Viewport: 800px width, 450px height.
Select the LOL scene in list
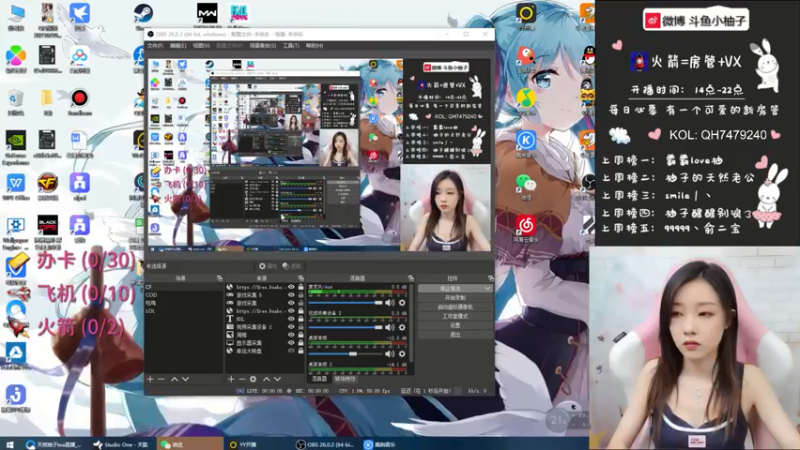point(184,311)
